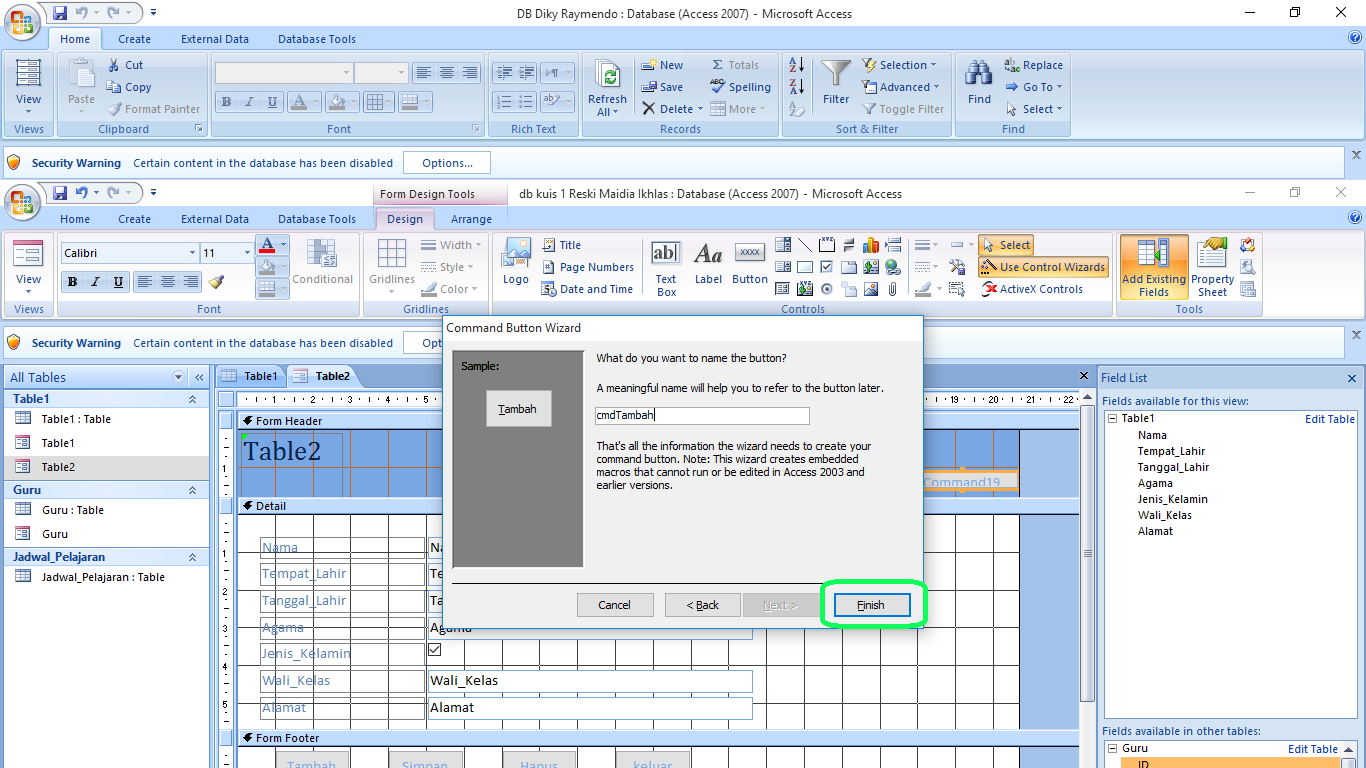Run Spelling check in Records group
This screenshot has width=1366, height=768.
pyautogui.click(x=740, y=87)
